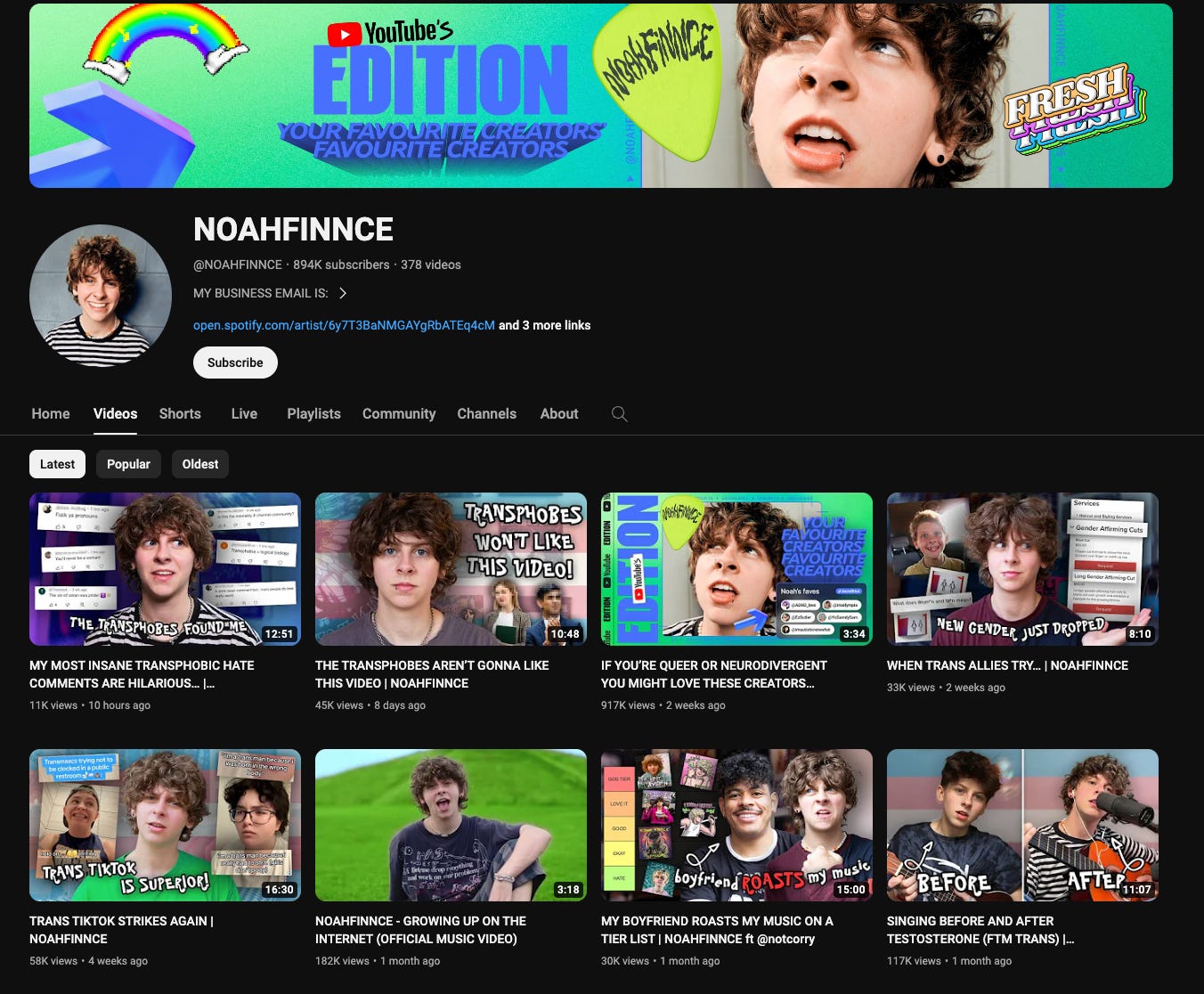Open 'Boyfriend roasts my music' thumbnail
The image size is (1204, 994).
click(x=736, y=826)
